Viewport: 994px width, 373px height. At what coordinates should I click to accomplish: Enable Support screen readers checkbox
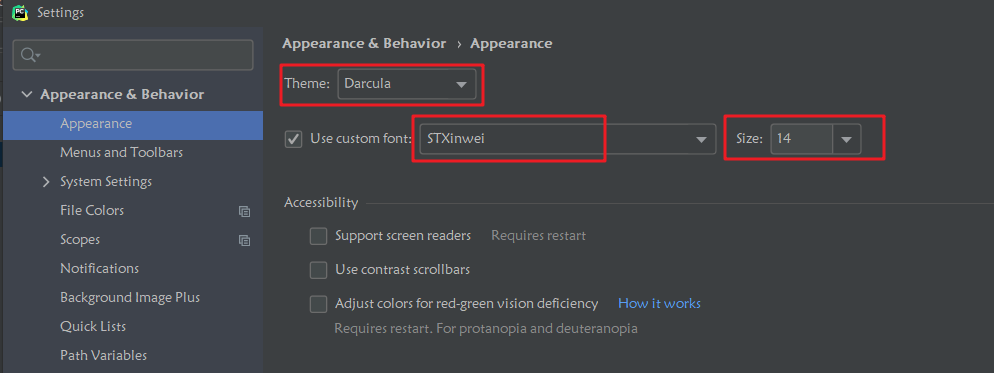pyautogui.click(x=318, y=236)
